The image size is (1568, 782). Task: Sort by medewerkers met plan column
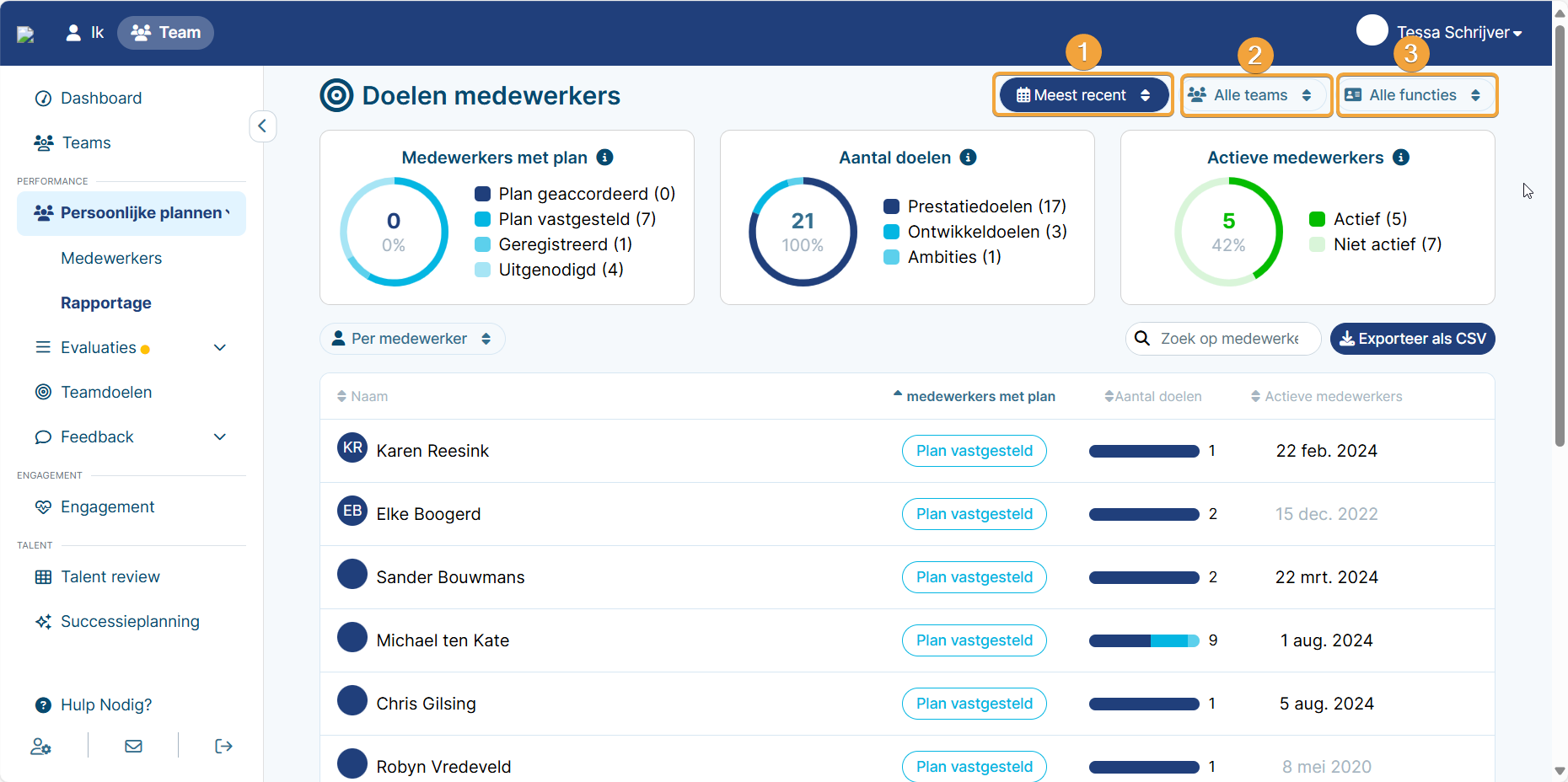tap(975, 397)
